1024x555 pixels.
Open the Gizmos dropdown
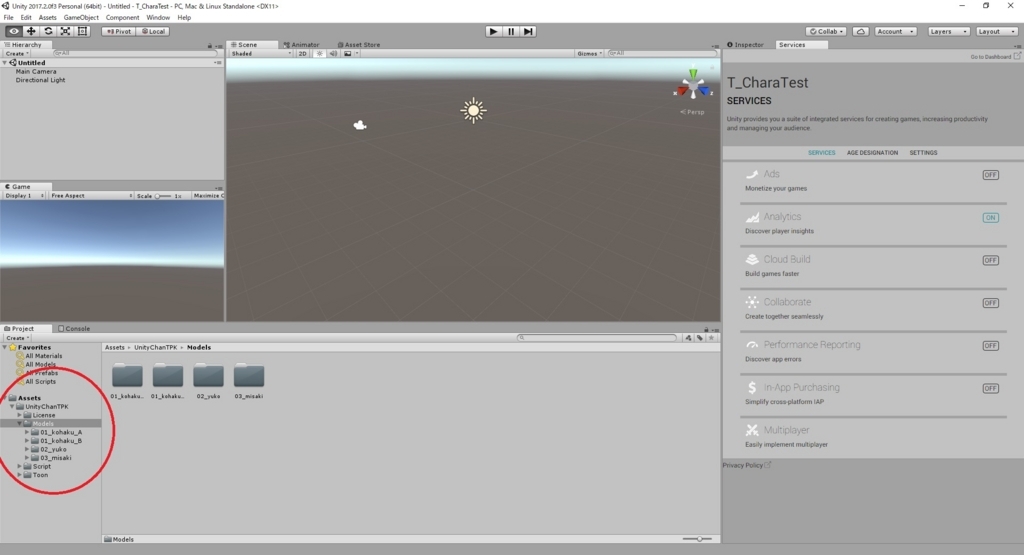pyautogui.click(x=589, y=54)
